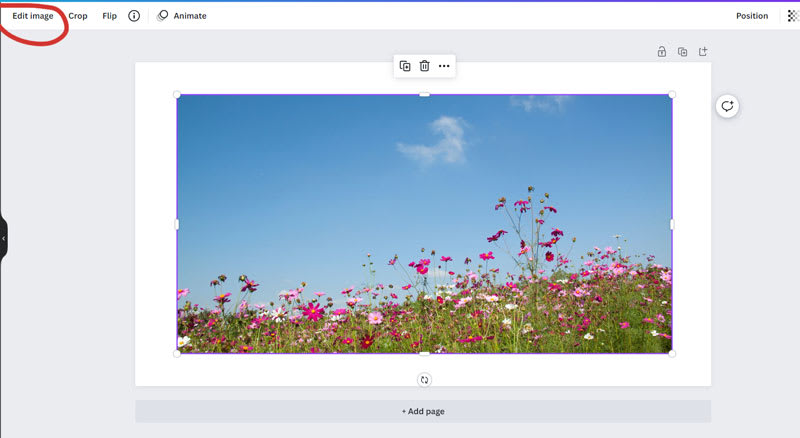The image size is (800, 438).
Task: Toggle the page lock icon
Action: point(662,52)
